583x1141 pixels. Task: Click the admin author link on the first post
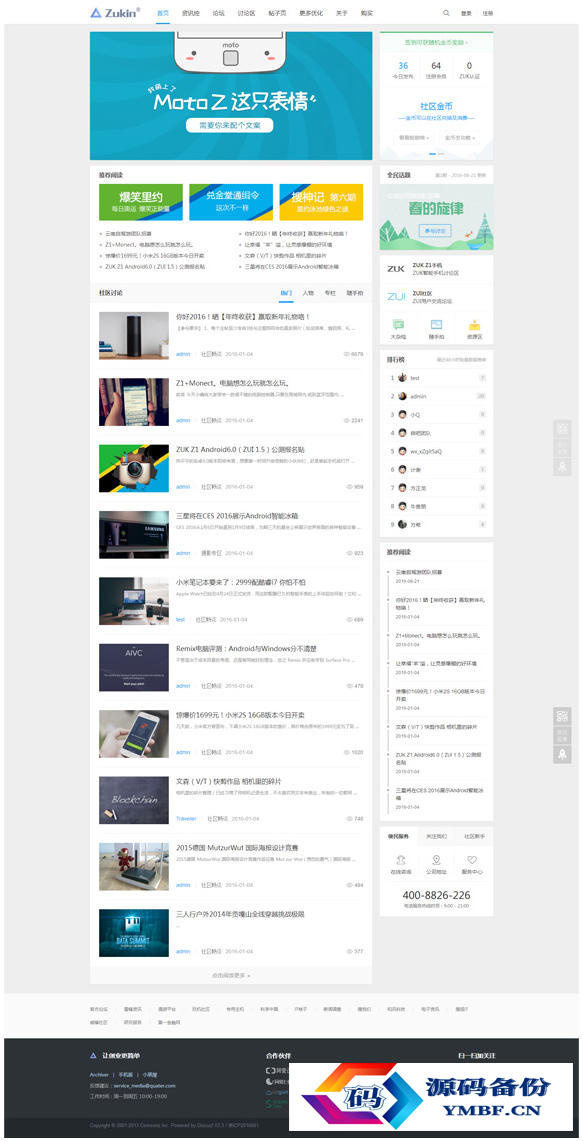183,354
